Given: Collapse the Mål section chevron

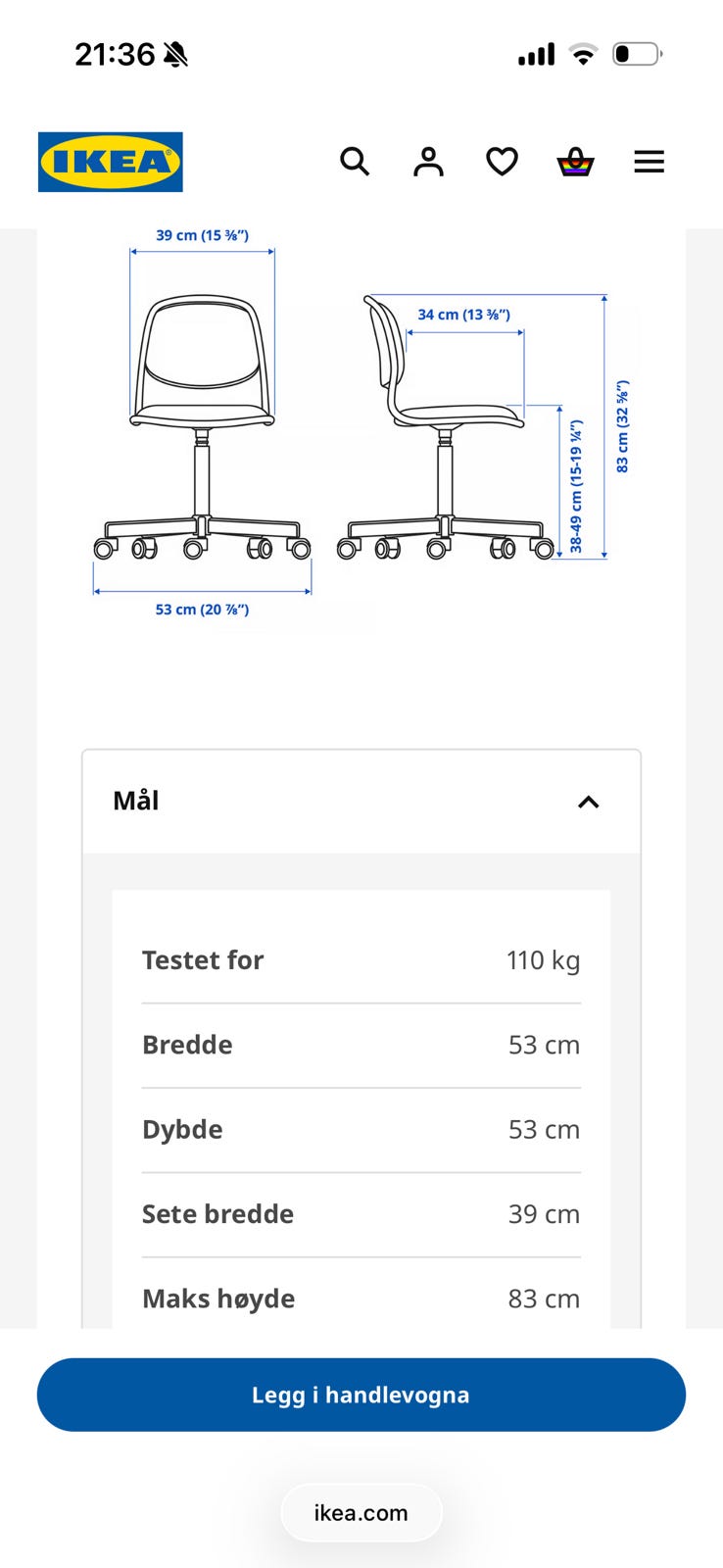Looking at the screenshot, I should pyautogui.click(x=589, y=802).
